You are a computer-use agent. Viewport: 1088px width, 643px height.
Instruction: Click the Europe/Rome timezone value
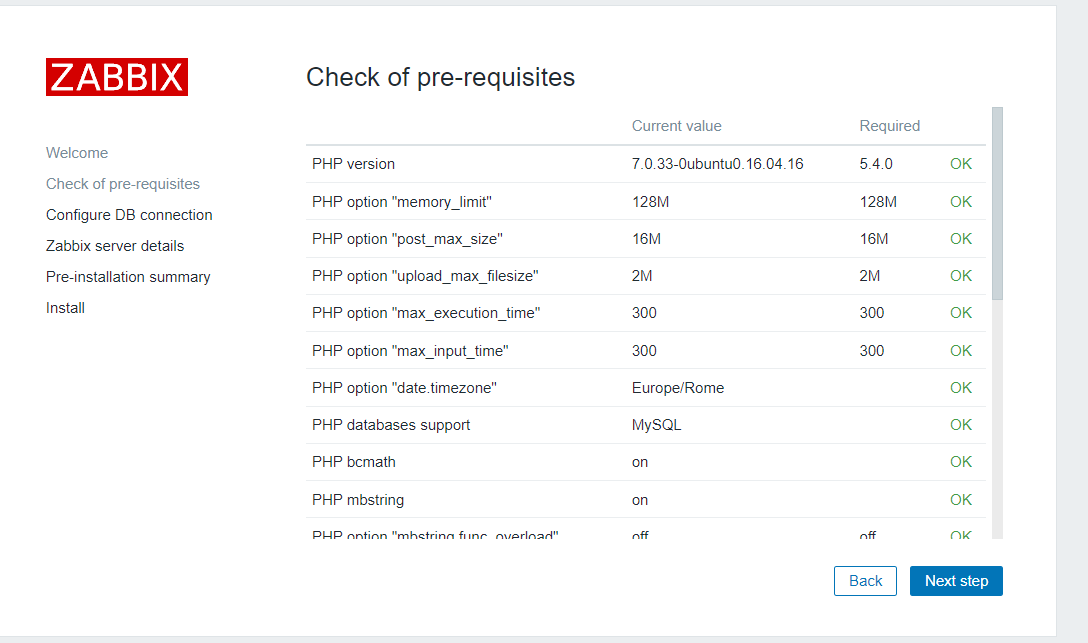(677, 388)
